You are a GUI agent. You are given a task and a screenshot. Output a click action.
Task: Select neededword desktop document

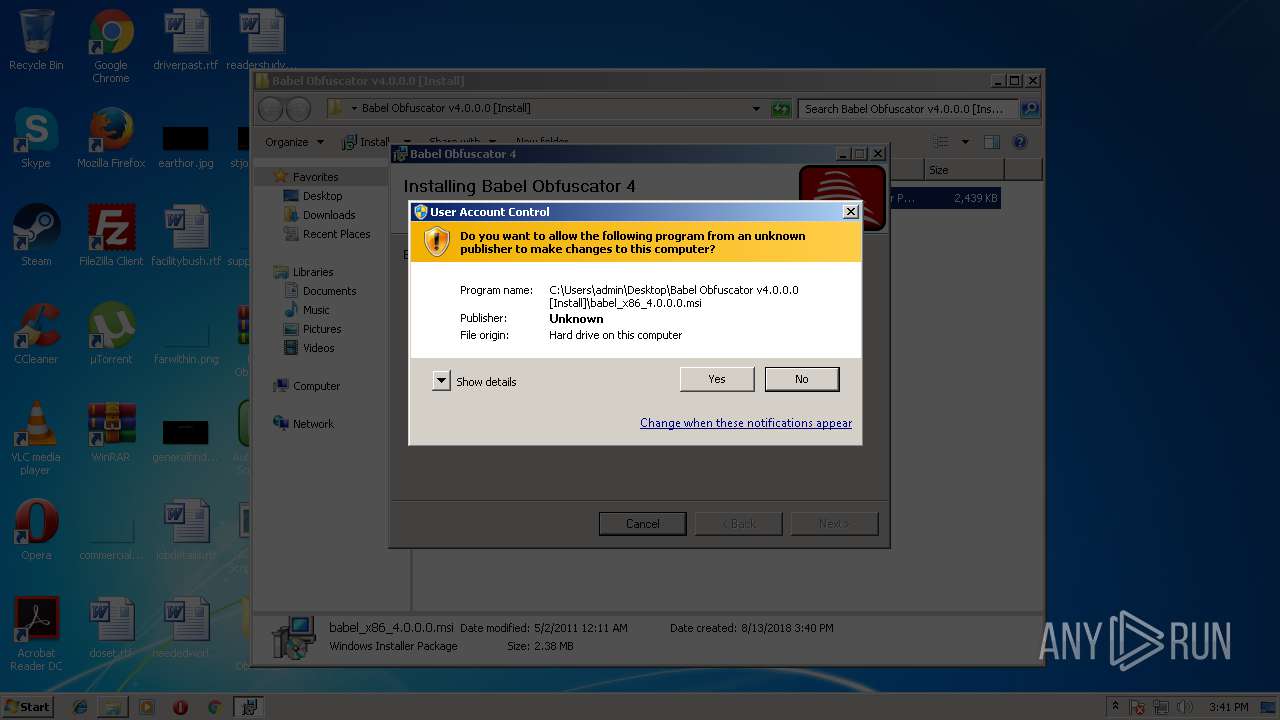point(186,629)
